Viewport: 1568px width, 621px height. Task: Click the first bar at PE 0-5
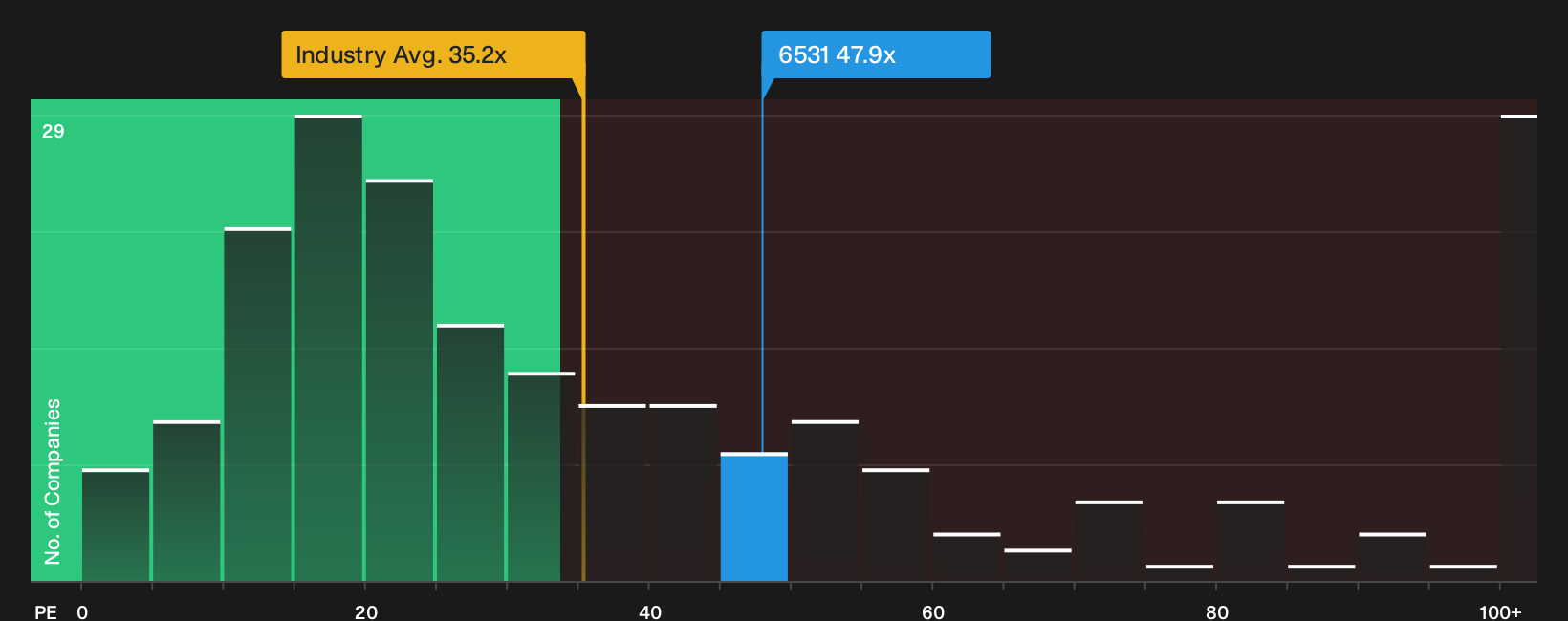click(116, 525)
